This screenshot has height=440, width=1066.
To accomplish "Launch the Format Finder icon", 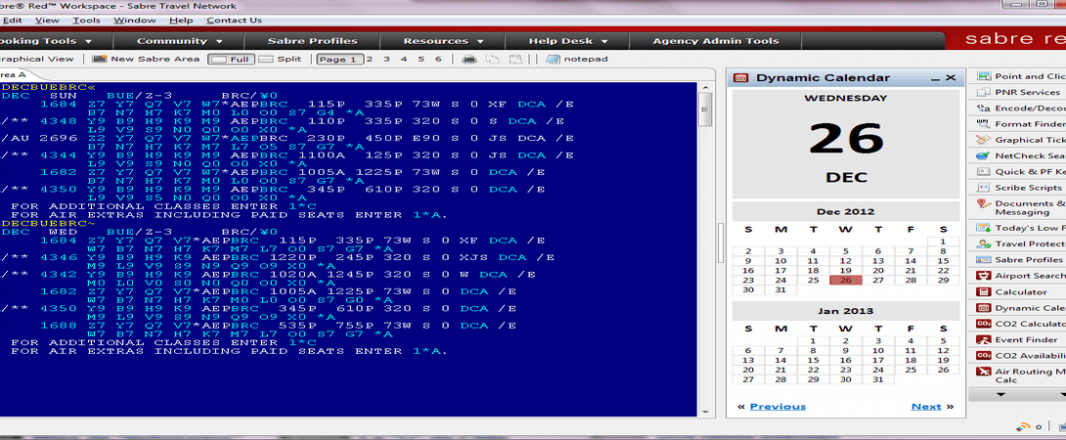I will pos(983,124).
